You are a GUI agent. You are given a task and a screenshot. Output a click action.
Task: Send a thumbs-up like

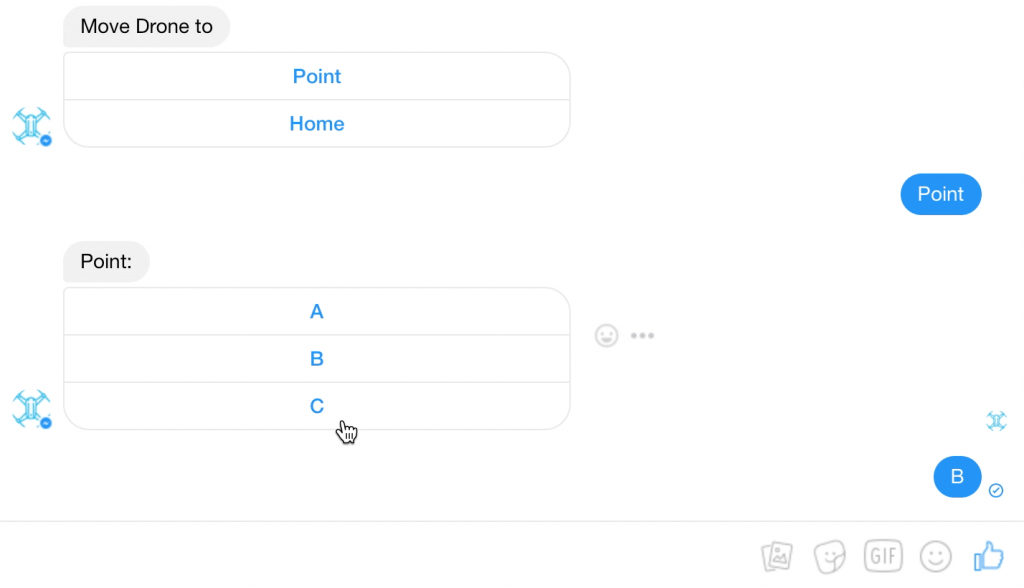coord(988,555)
